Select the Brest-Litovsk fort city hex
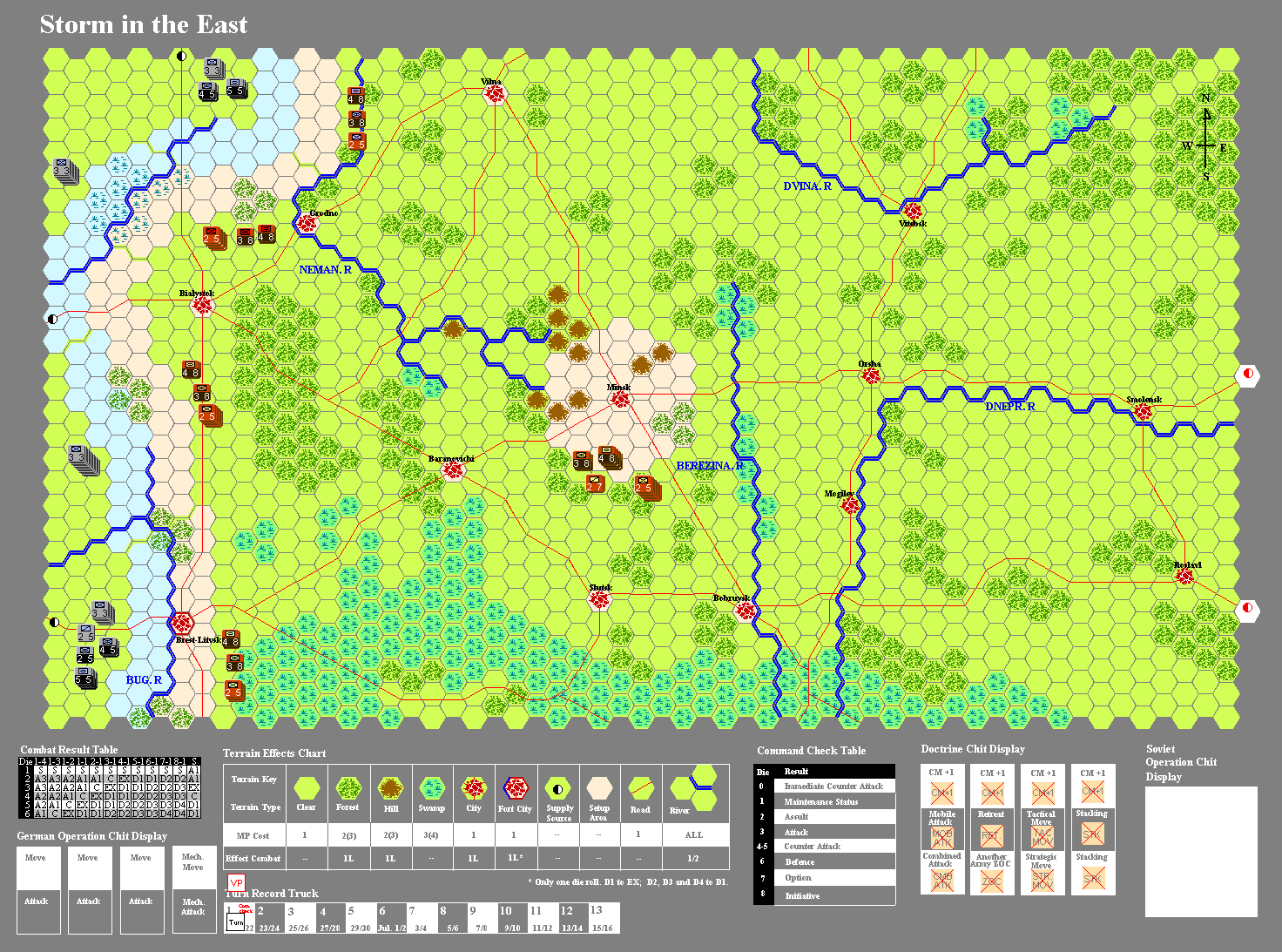The height and width of the screenshot is (952, 1282). point(182,623)
